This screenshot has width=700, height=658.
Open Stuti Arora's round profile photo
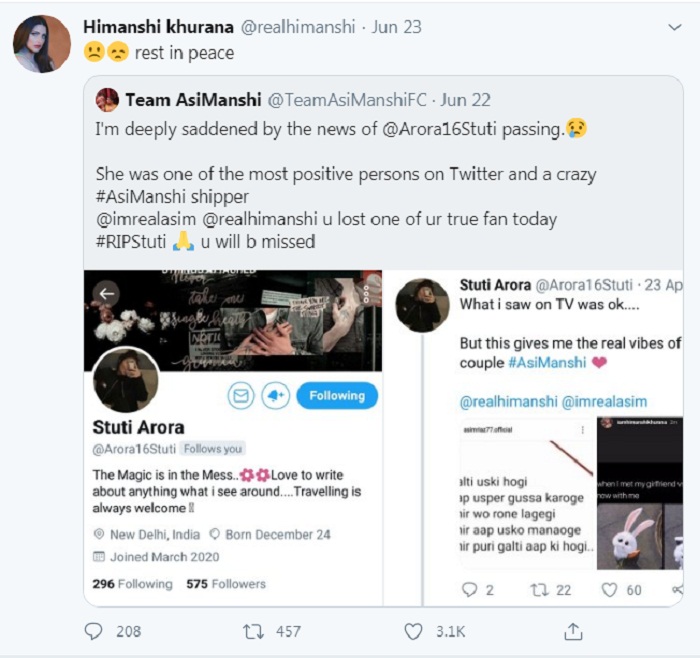point(125,381)
